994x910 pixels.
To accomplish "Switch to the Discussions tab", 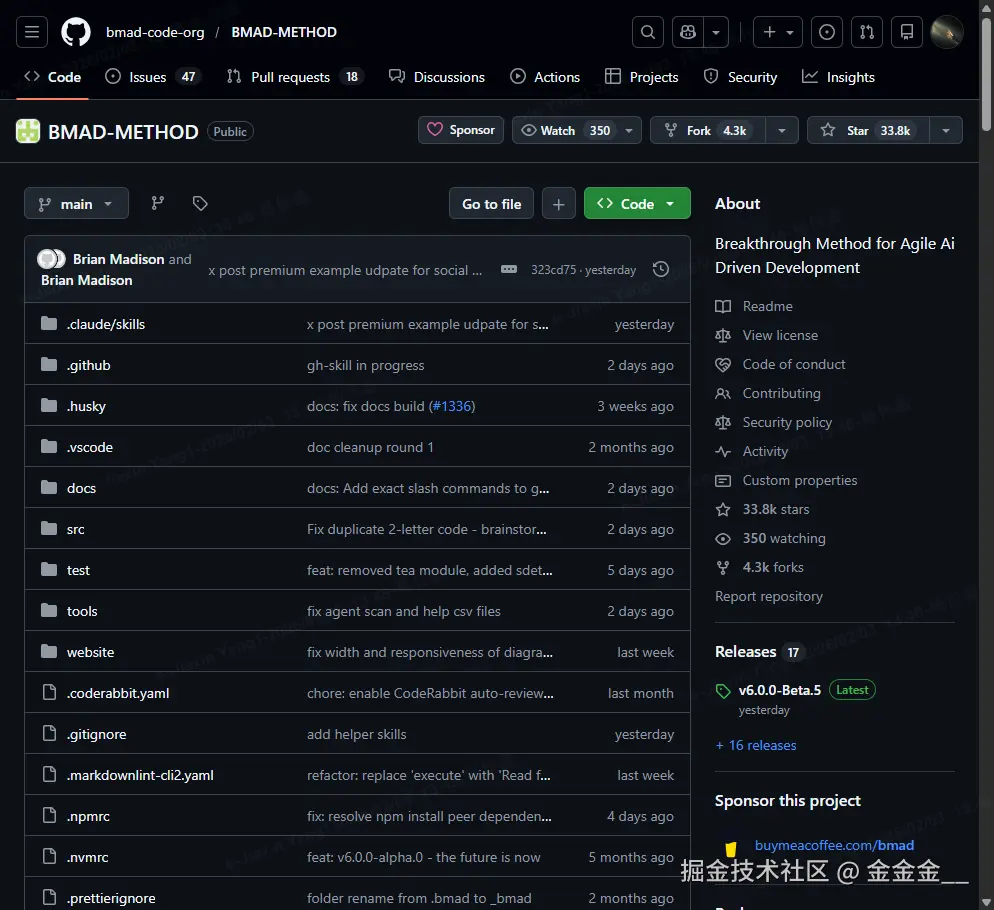I will coord(437,77).
